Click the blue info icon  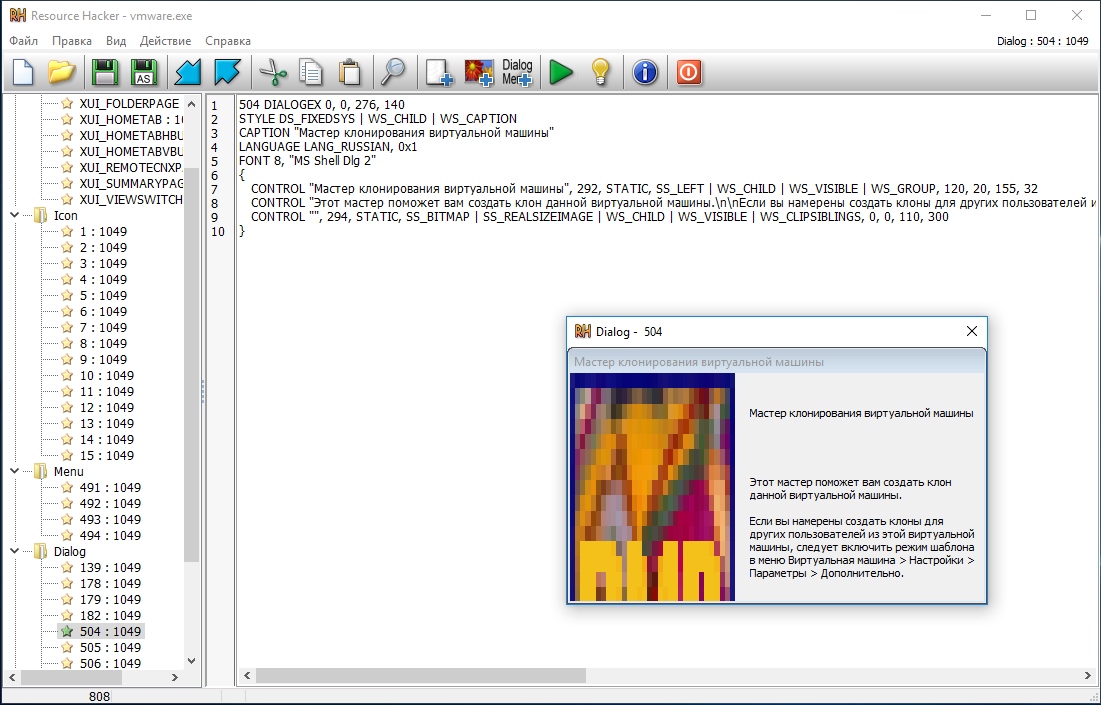pyautogui.click(x=646, y=72)
